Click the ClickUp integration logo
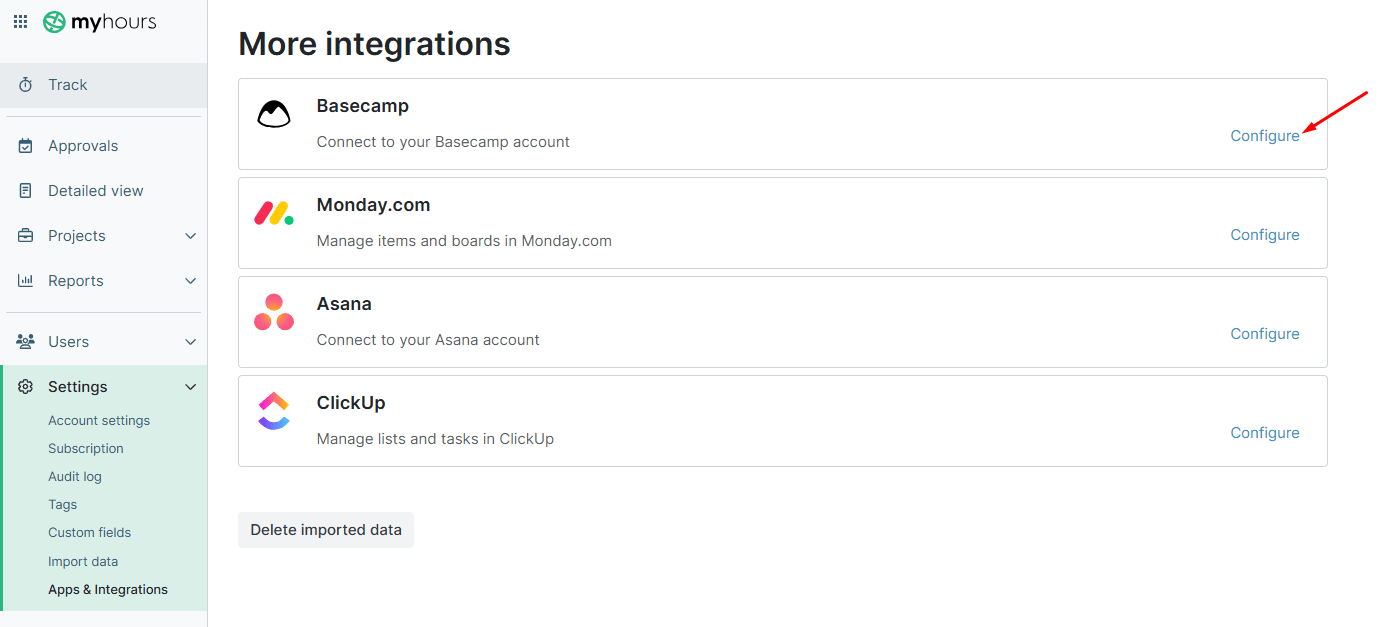Image resolution: width=1398 pixels, height=627 pixels. pos(274,410)
